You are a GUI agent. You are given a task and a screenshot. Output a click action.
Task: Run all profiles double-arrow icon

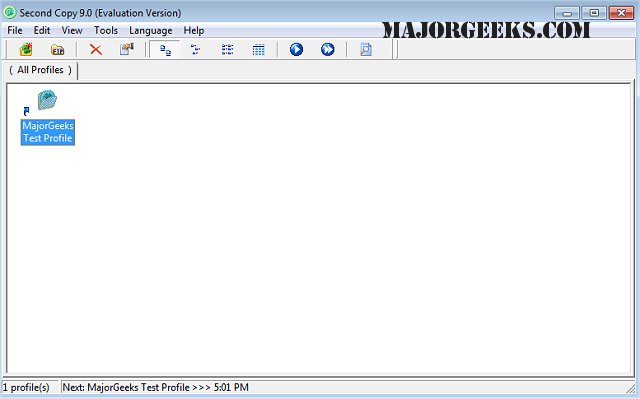(327, 50)
